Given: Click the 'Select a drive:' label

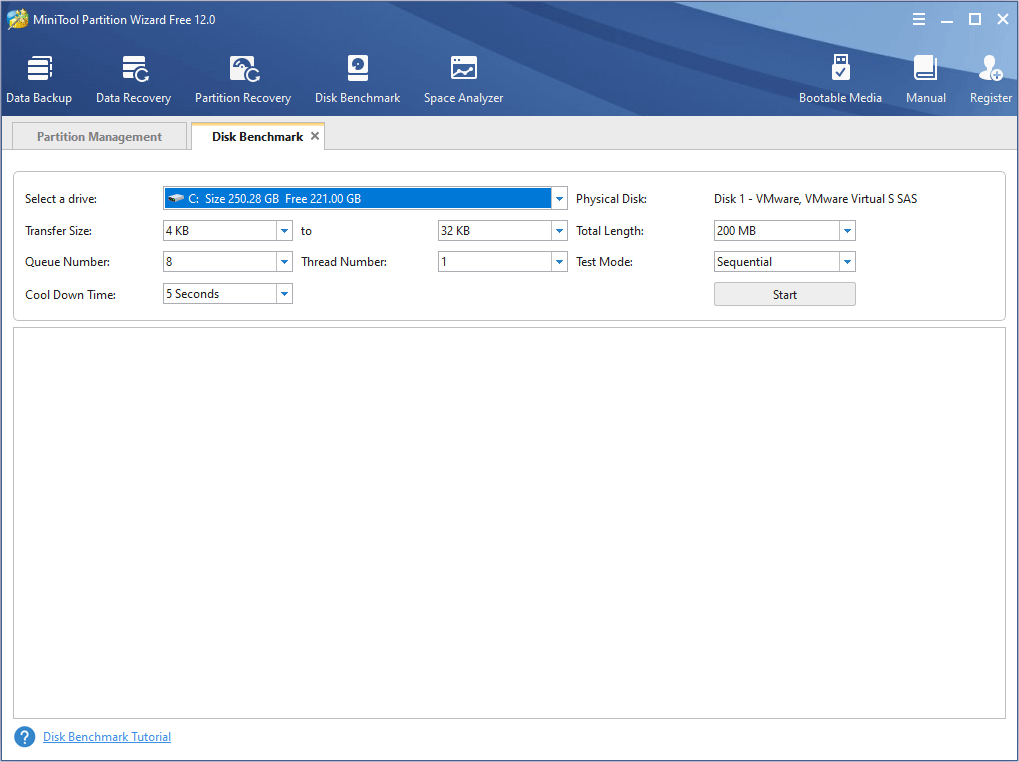Looking at the screenshot, I should point(61,199).
